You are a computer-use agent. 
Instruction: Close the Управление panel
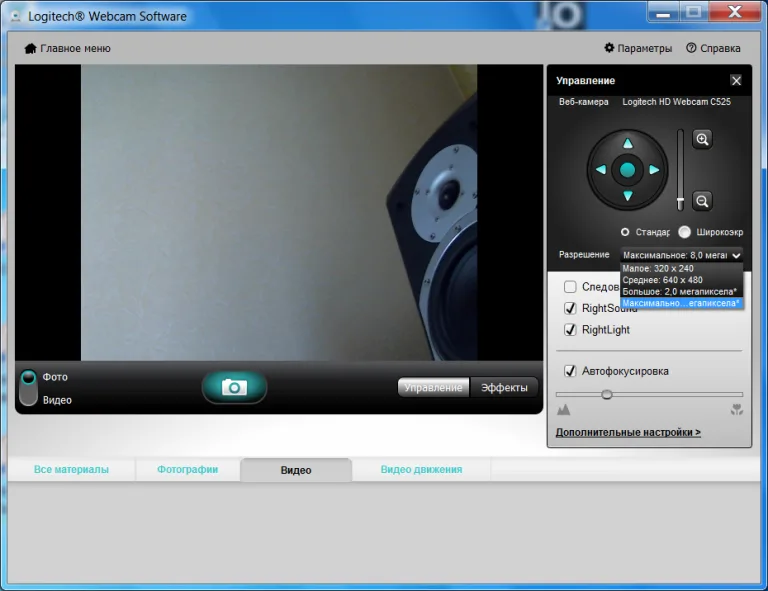point(736,81)
